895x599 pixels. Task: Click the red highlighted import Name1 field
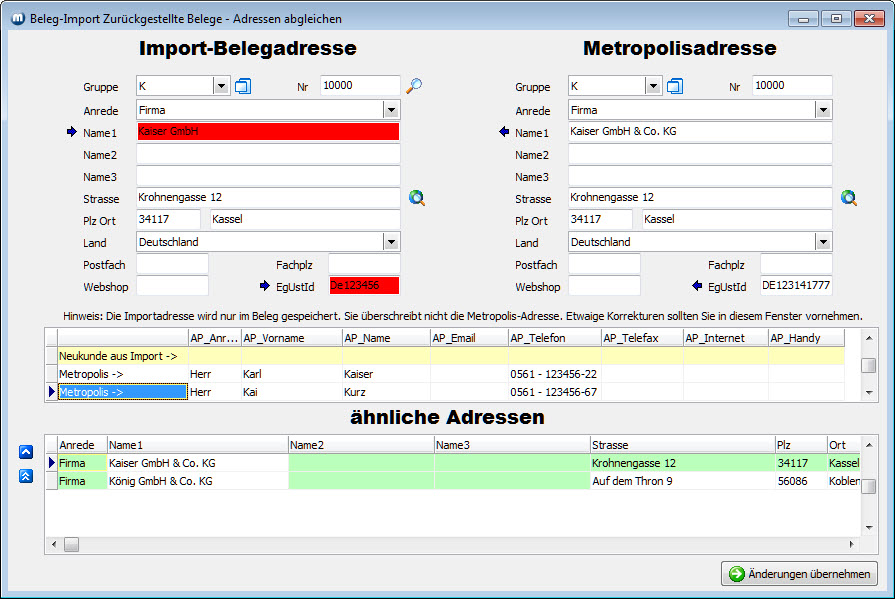(267, 132)
